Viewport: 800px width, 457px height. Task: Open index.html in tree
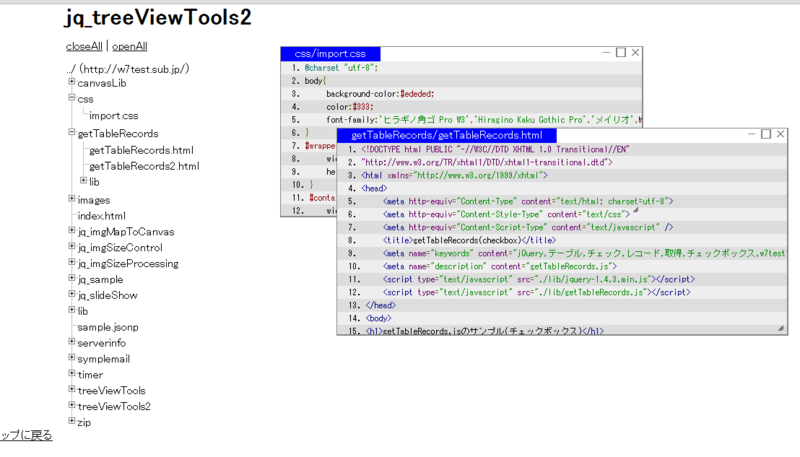point(102,216)
